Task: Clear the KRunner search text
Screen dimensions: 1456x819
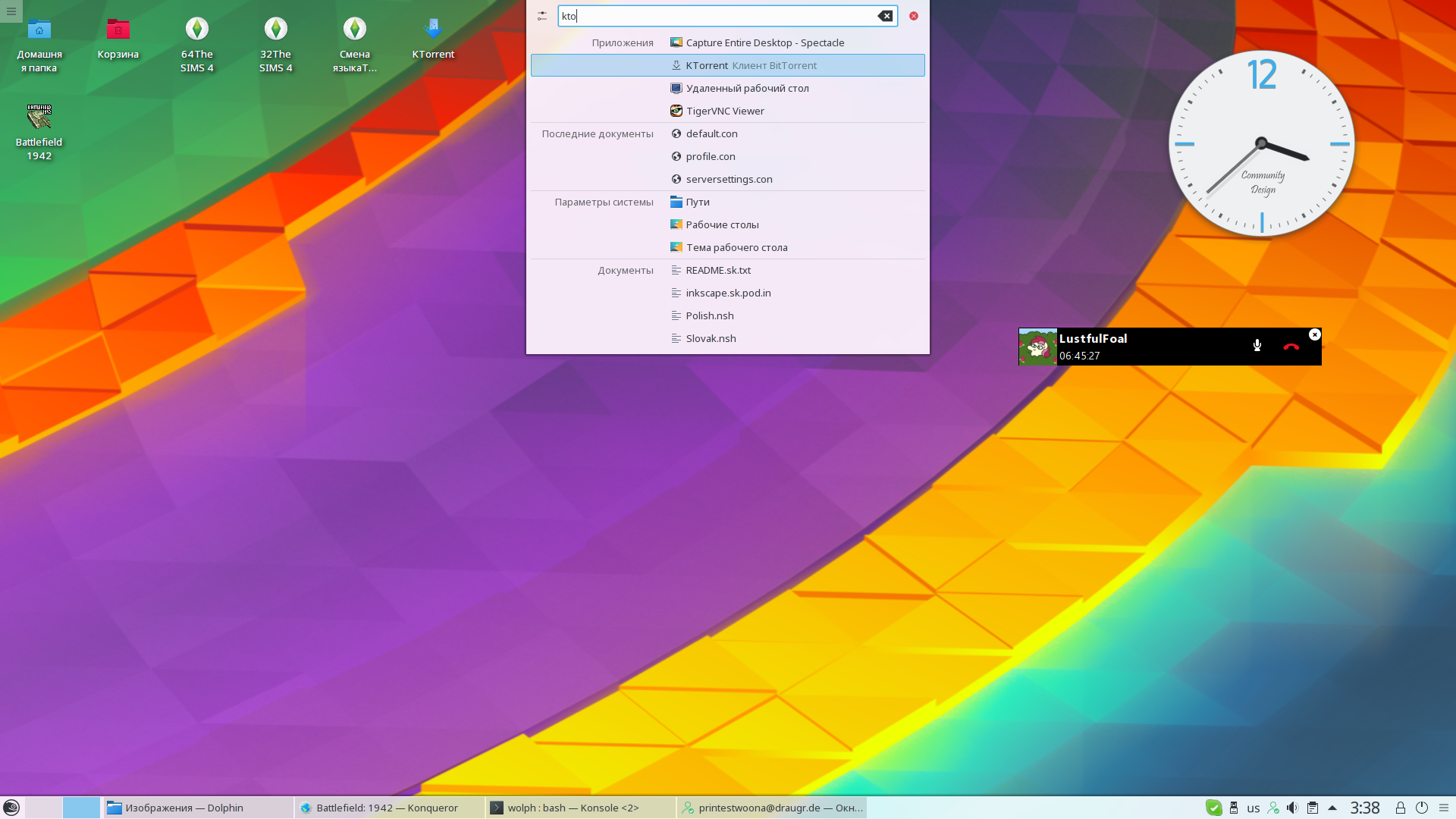Action: [885, 16]
